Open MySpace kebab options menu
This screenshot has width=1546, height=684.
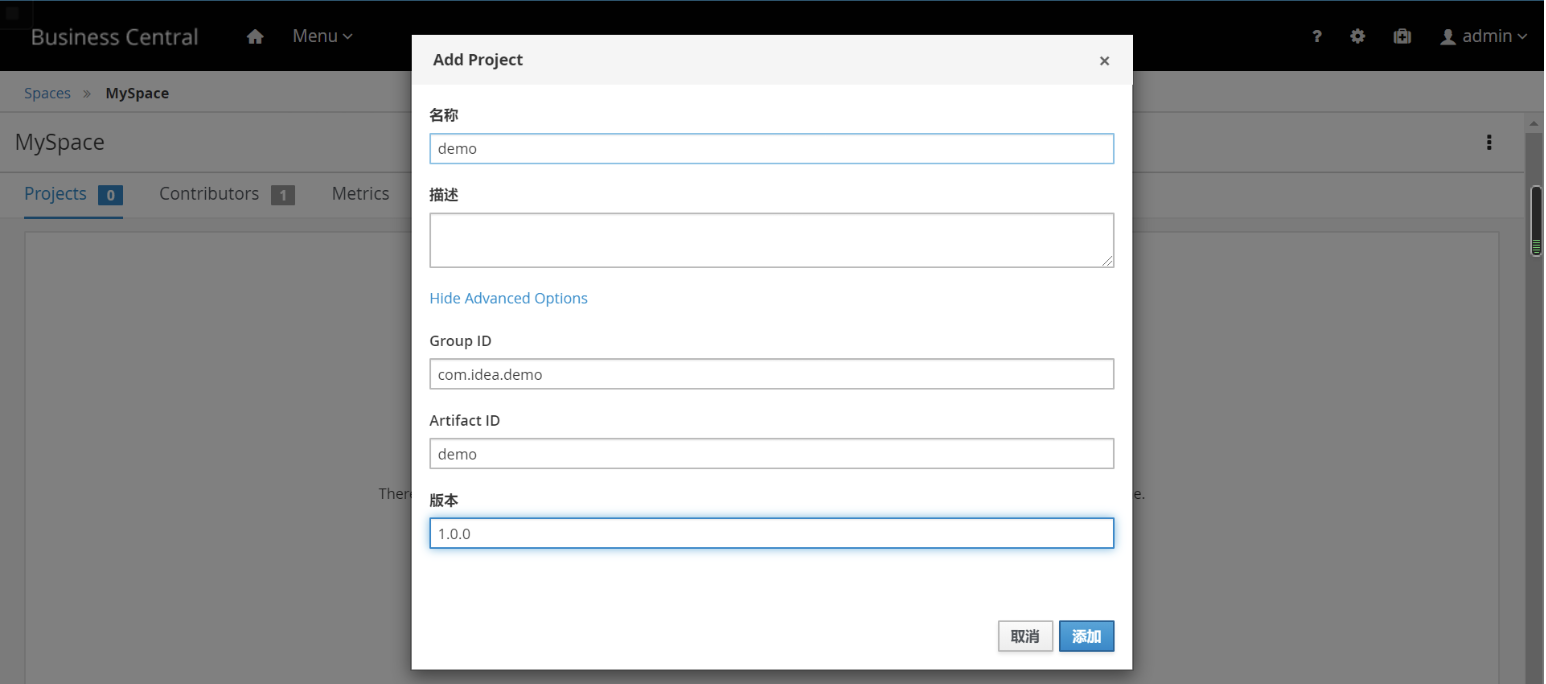[x=1489, y=143]
